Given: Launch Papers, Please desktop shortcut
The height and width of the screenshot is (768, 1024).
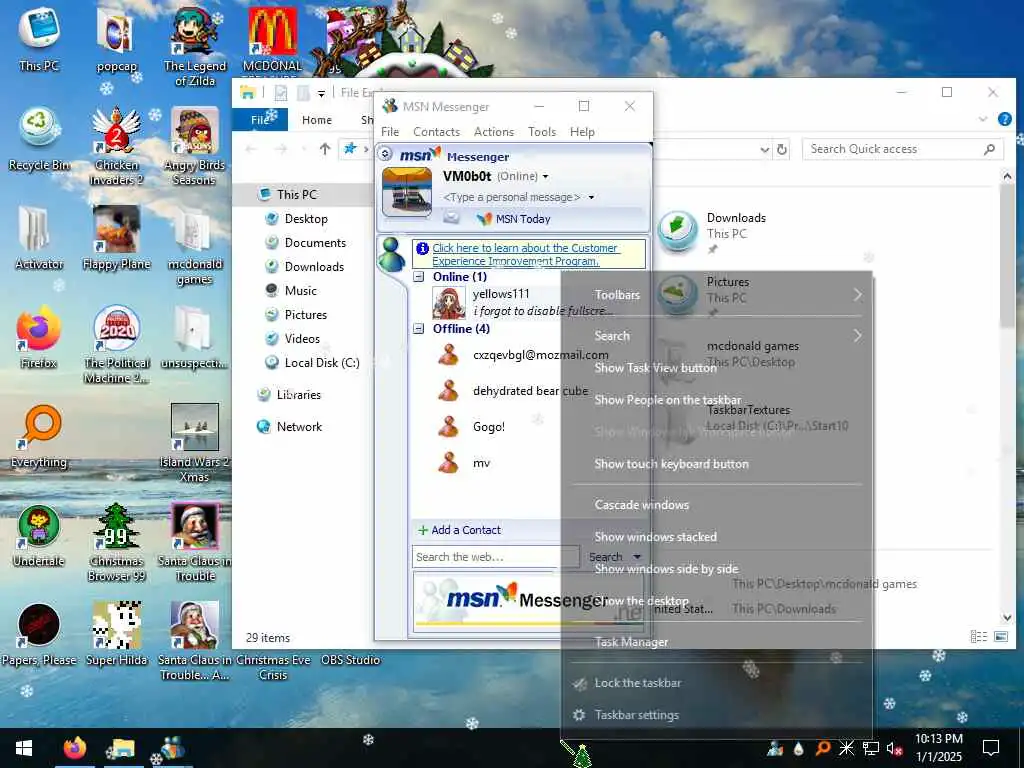Looking at the screenshot, I should point(39,634).
